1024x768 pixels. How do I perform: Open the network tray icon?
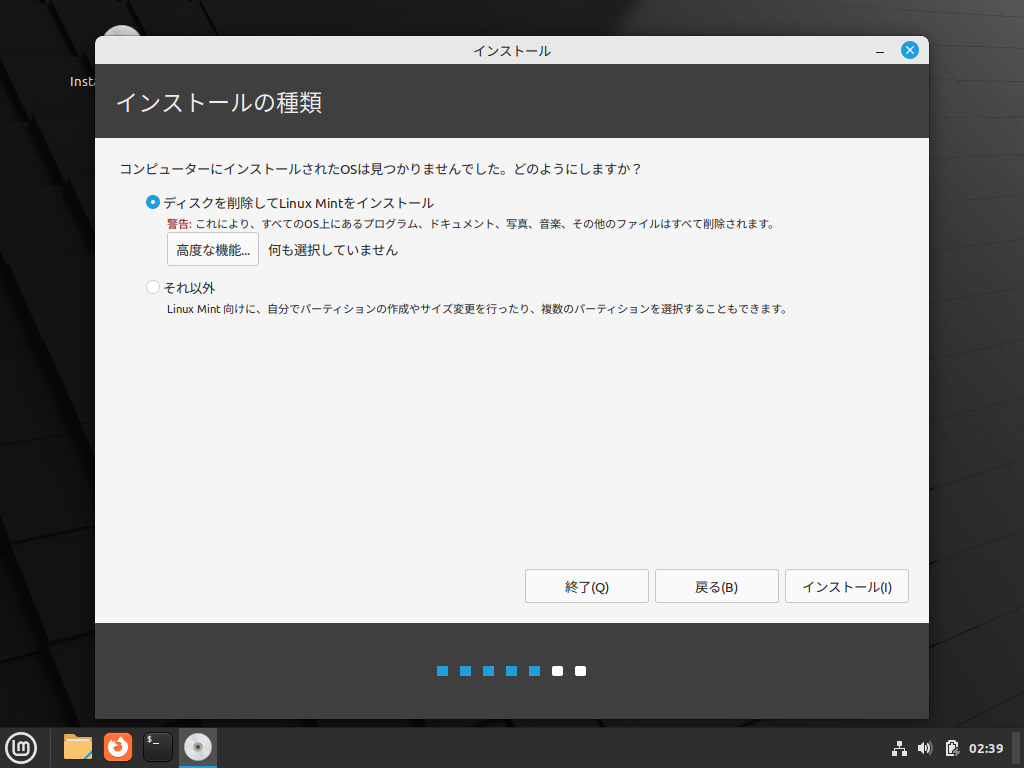899,748
